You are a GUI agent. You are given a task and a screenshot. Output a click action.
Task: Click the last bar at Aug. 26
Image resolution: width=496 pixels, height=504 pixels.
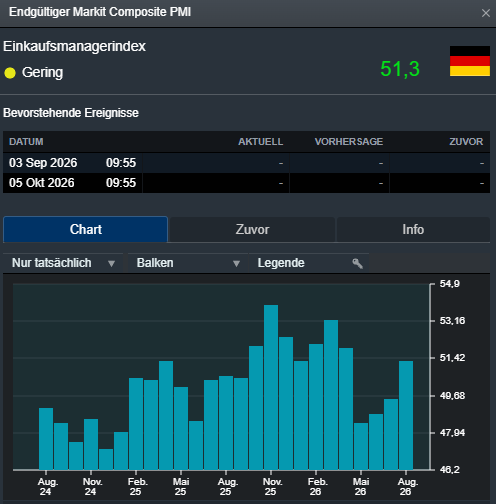406,415
